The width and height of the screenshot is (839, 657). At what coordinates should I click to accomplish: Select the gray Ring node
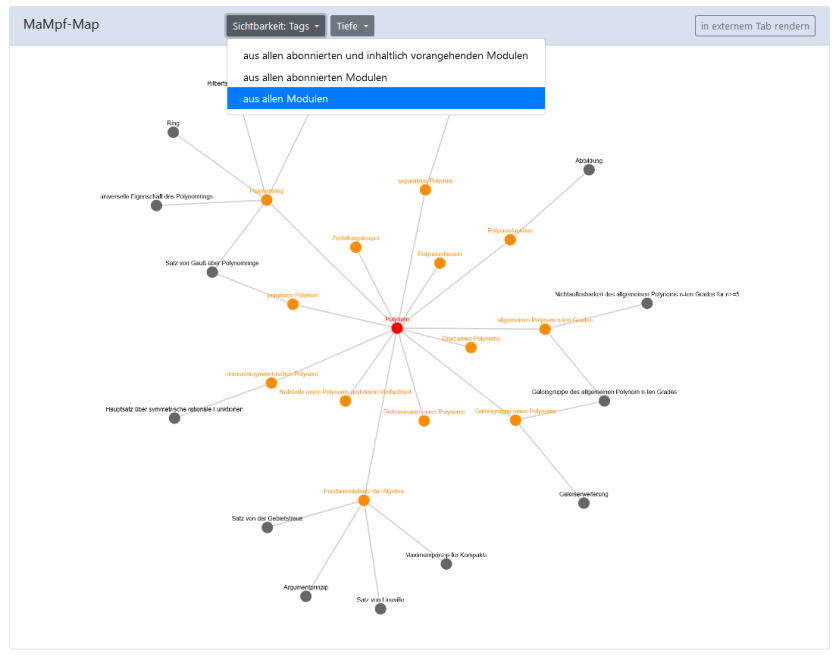(x=173, y=132)
